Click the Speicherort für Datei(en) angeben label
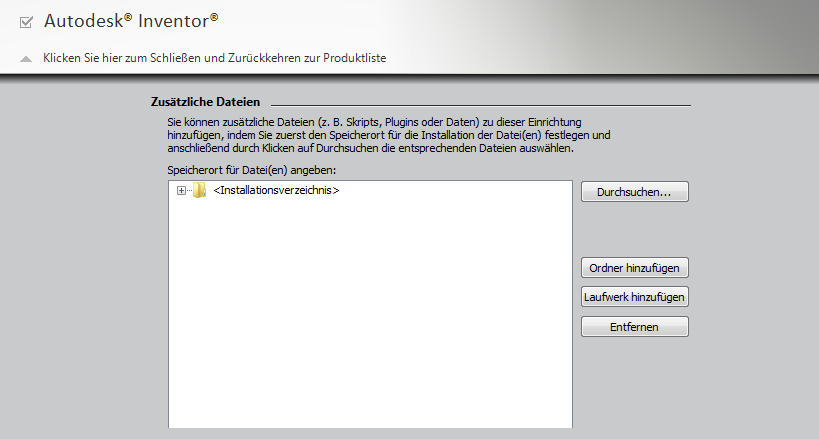 pos(252,170)
